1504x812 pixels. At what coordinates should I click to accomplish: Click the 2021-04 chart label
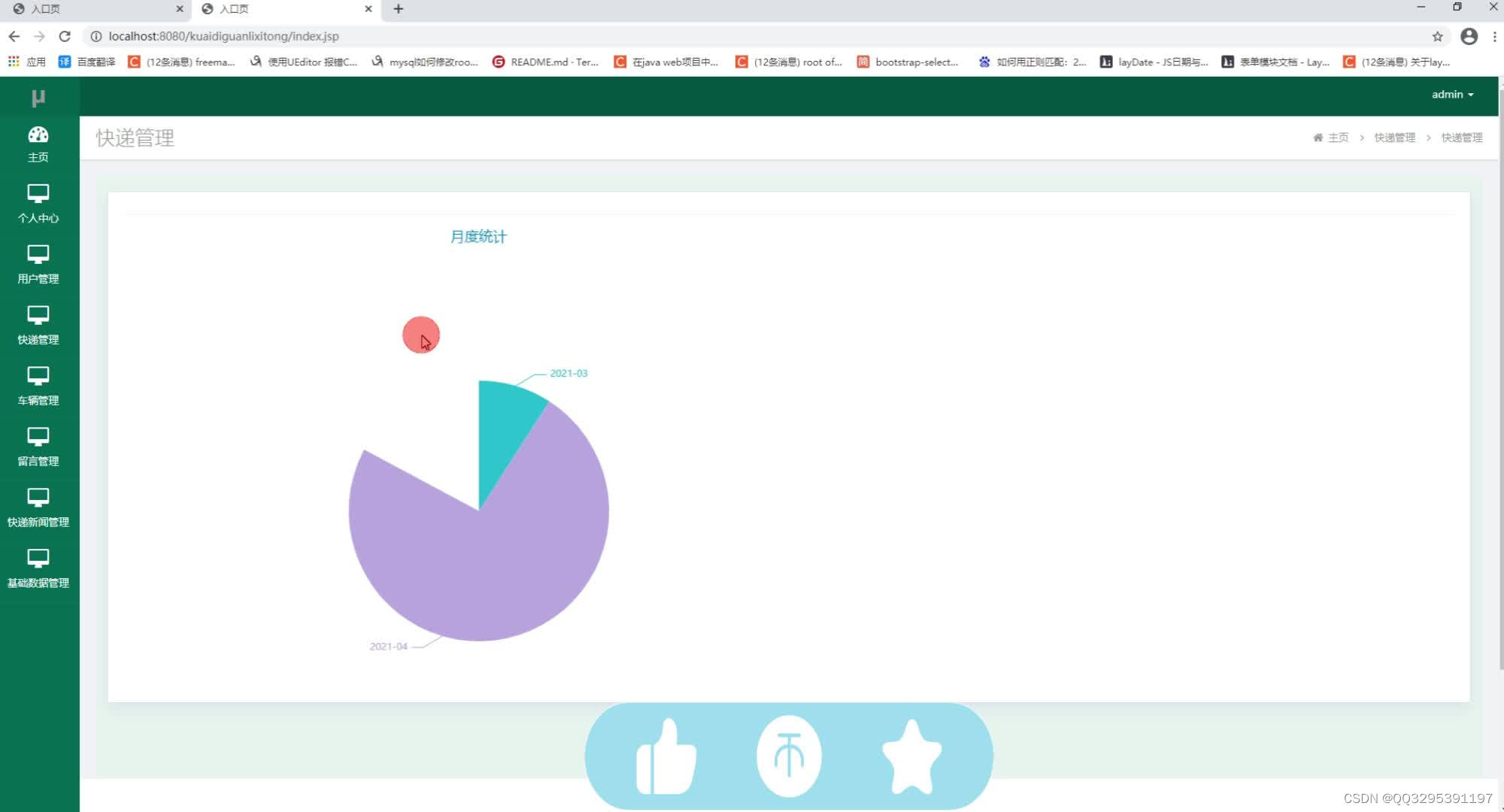click(388, 647)
